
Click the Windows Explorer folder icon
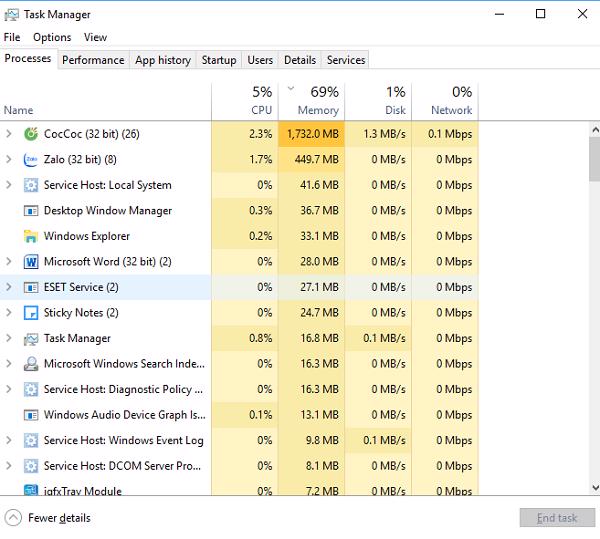pyautogui.click(x=31, y=236)
